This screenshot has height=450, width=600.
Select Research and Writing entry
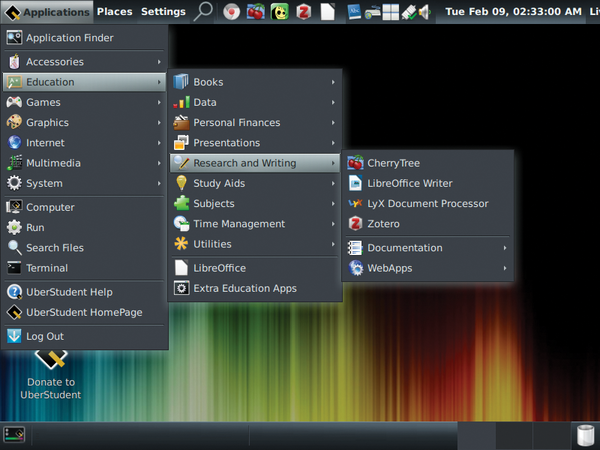255,163
